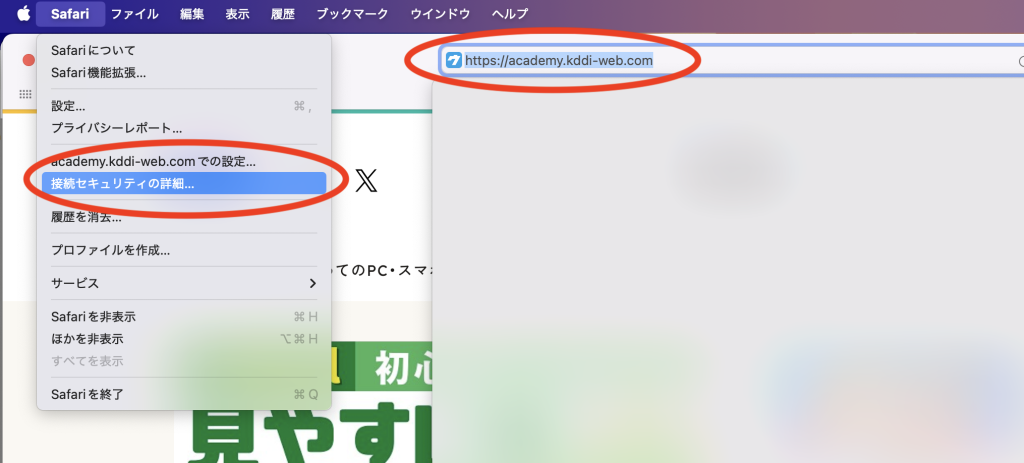Click the X logo on the webpage
Screen dimensions: 1024x463
point(366,180)
